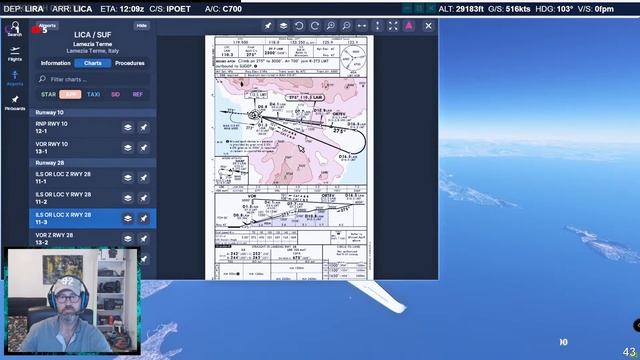Overlay the ILS OR LOC Y RWY 28 chart
Image resolution: width=640 pixels, height=360 pixels.
click(128, 198)
